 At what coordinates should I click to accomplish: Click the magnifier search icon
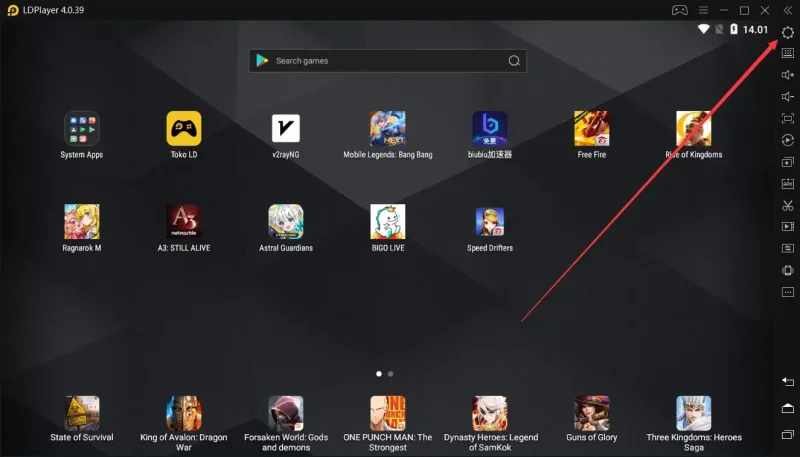[514, 61]
